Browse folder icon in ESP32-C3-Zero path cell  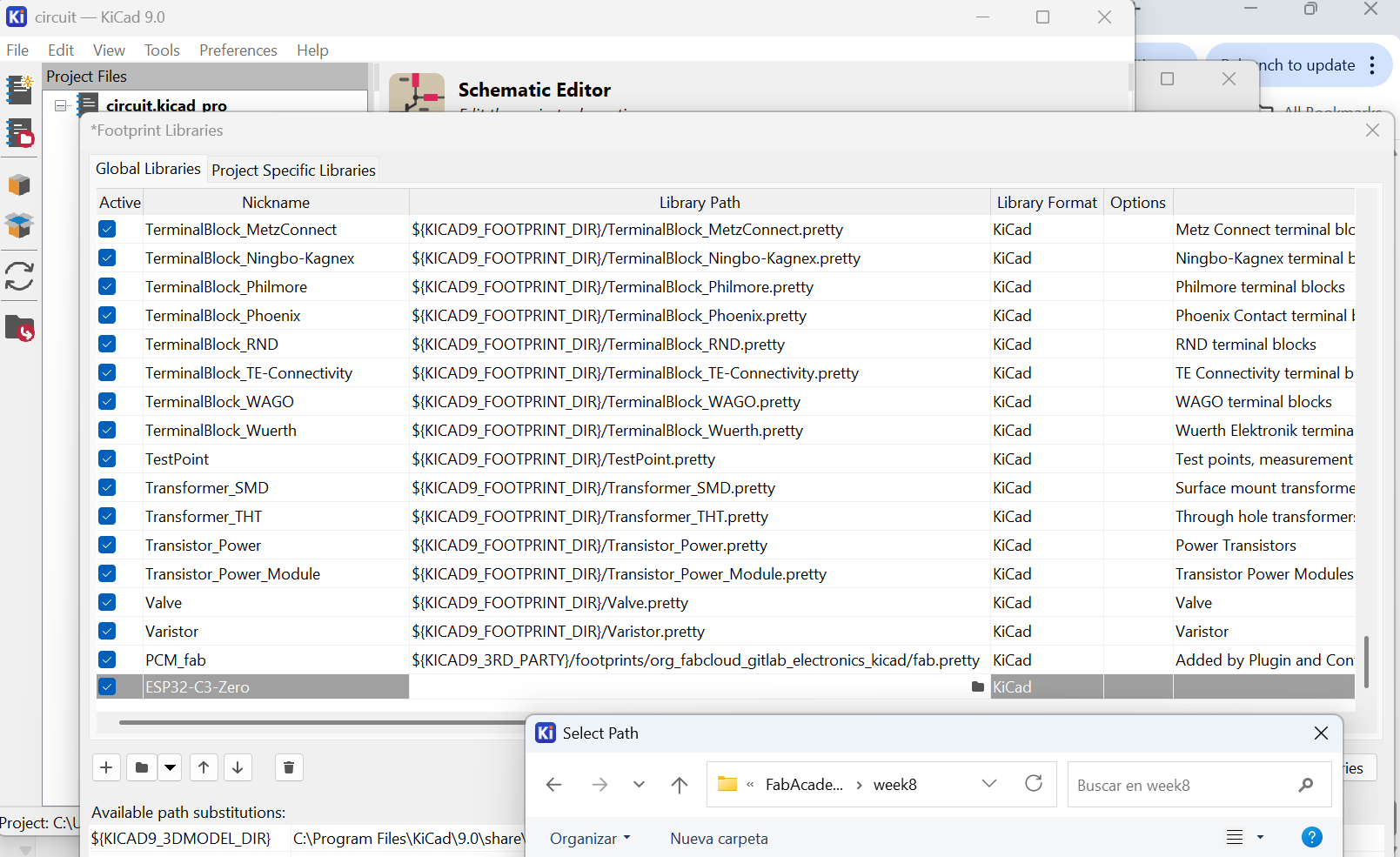tap(978, 687)
